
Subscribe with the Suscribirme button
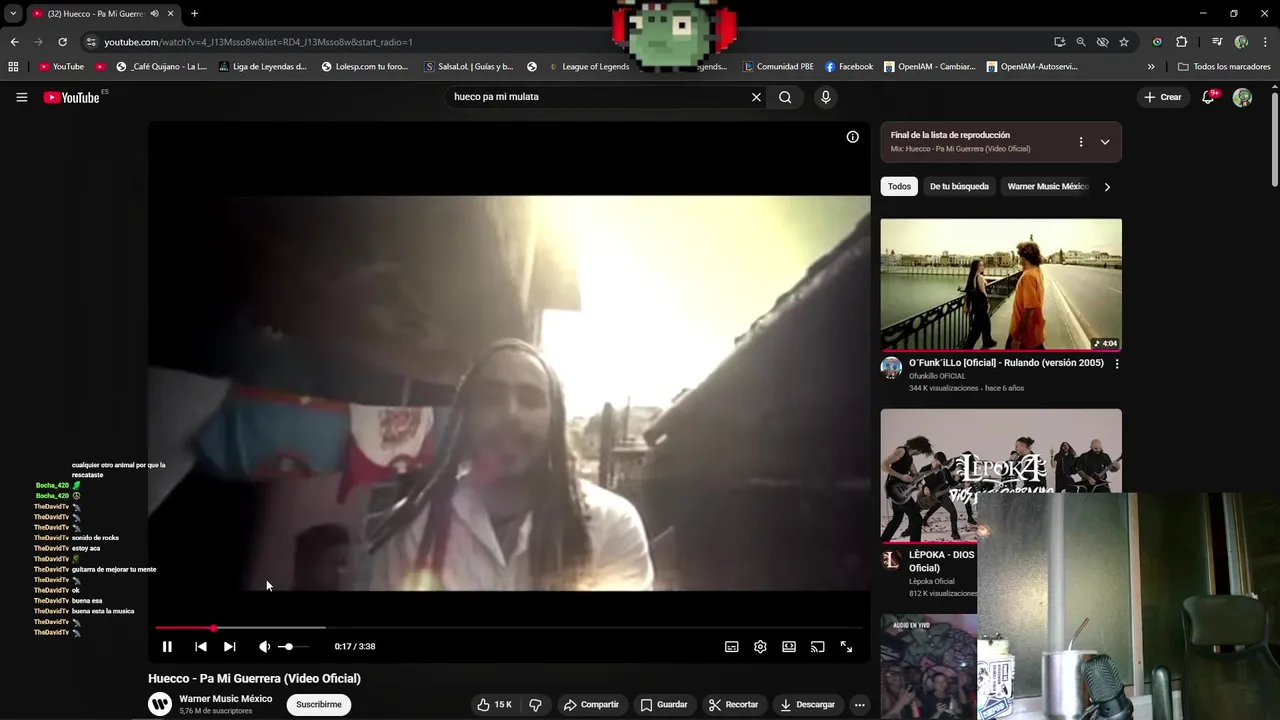pyautogui.click(x=319, y=704)
